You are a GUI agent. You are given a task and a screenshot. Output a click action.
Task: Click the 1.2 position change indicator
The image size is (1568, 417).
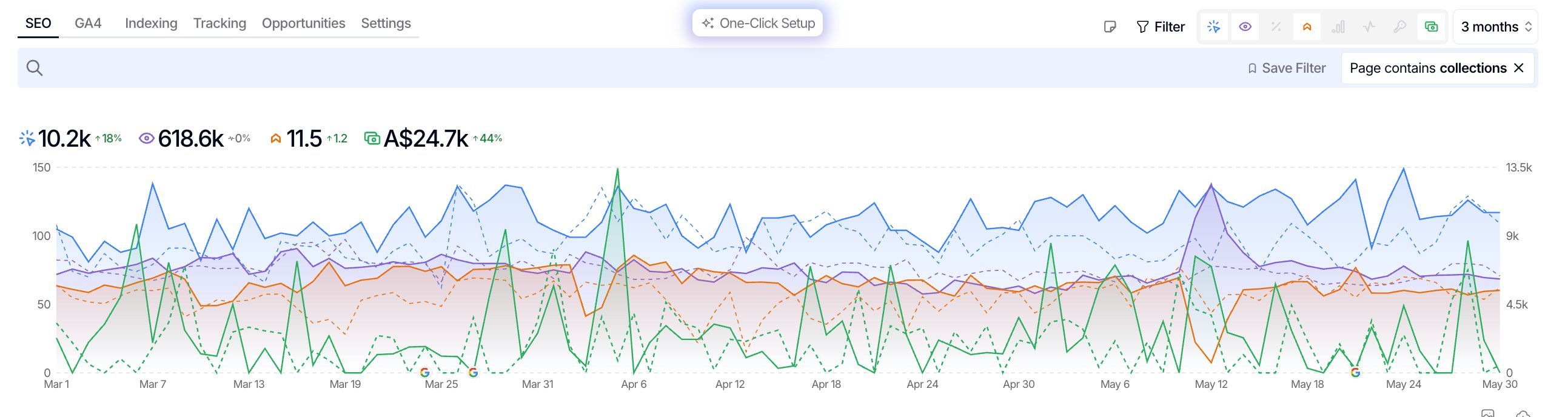(337, 139)
